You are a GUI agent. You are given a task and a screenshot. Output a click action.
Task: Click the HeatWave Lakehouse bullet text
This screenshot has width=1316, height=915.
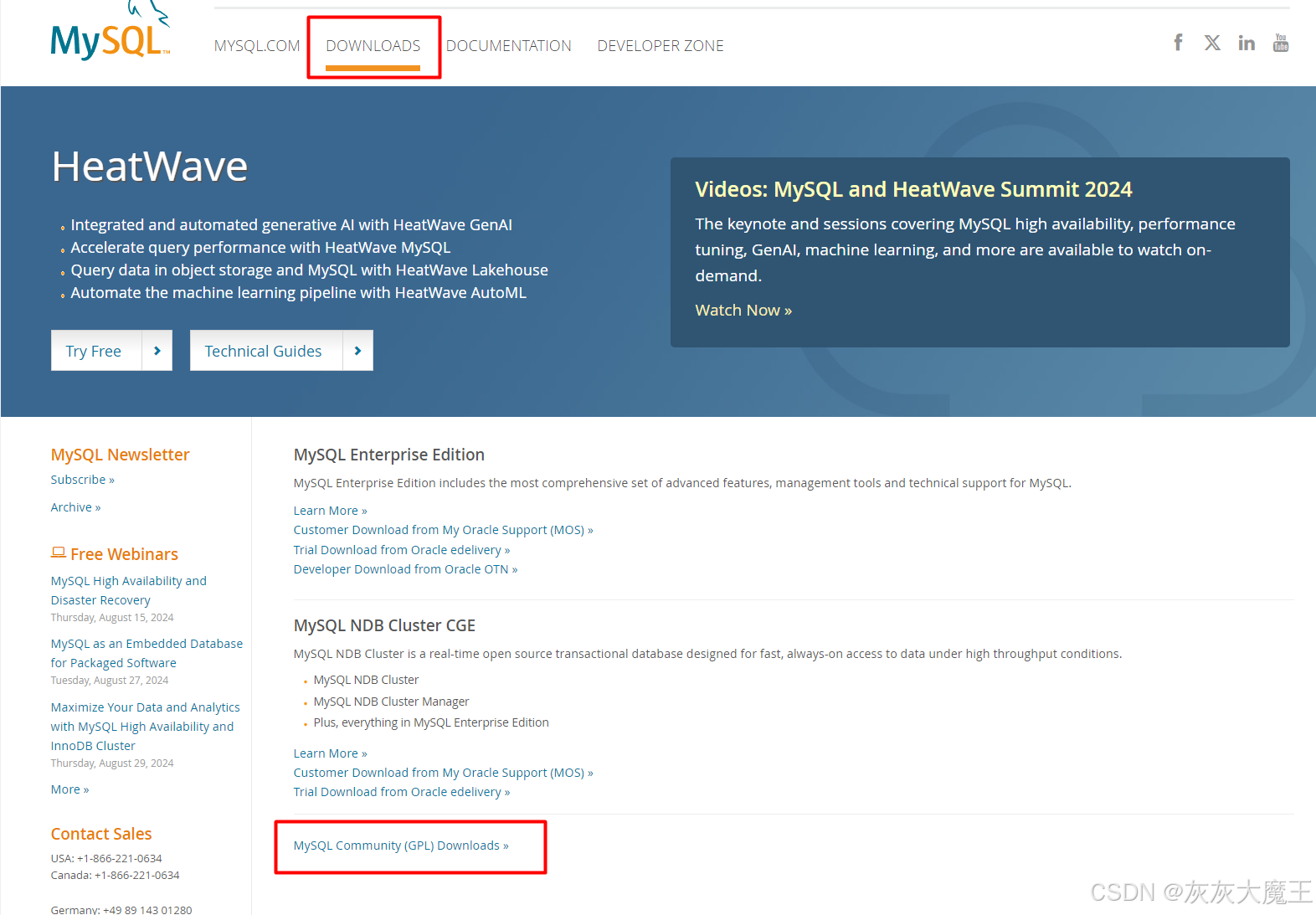point(310,270)
